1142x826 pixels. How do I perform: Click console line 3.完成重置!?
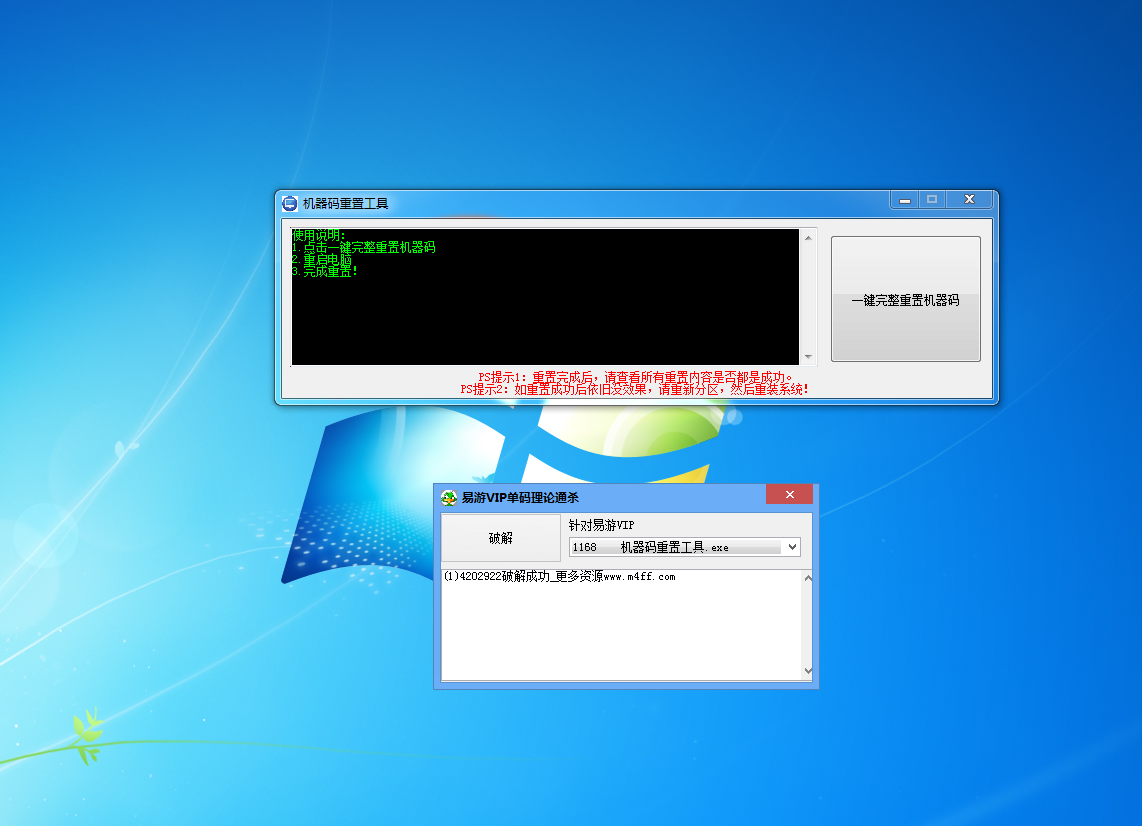click(x=325, y=271)
